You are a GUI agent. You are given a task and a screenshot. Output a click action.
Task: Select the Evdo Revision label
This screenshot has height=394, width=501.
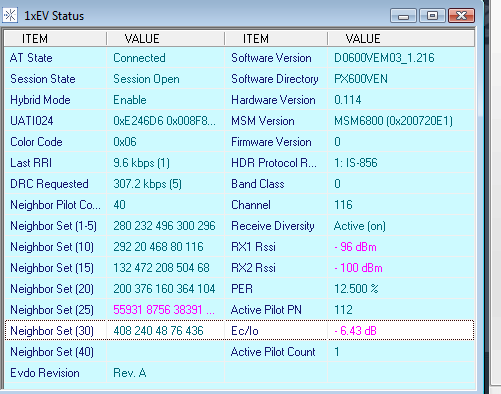pos(45,373)
